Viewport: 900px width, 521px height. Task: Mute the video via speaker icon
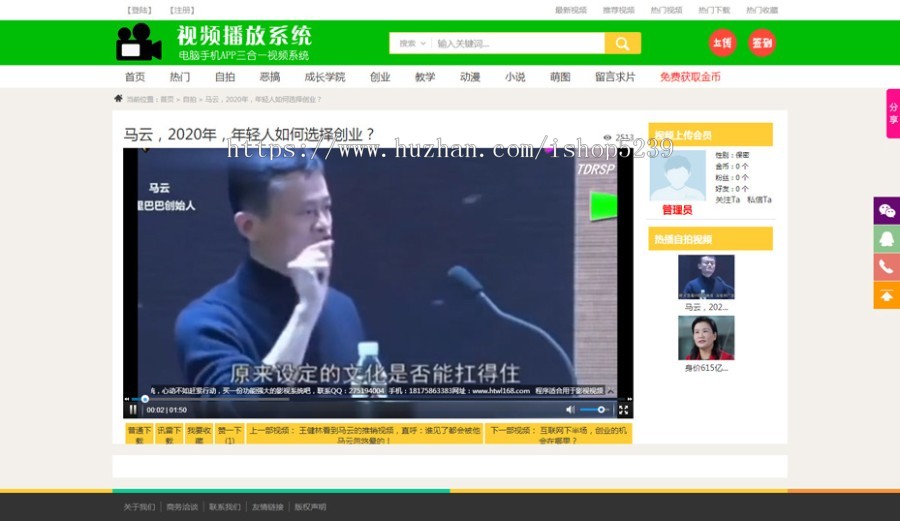(x=570, y=410)
